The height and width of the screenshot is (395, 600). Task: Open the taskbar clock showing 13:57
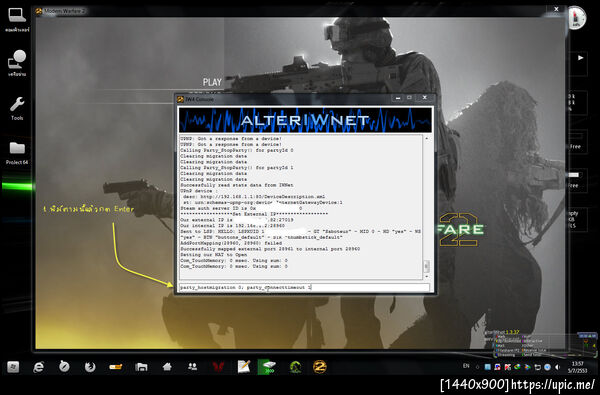(x=577, y=367)
